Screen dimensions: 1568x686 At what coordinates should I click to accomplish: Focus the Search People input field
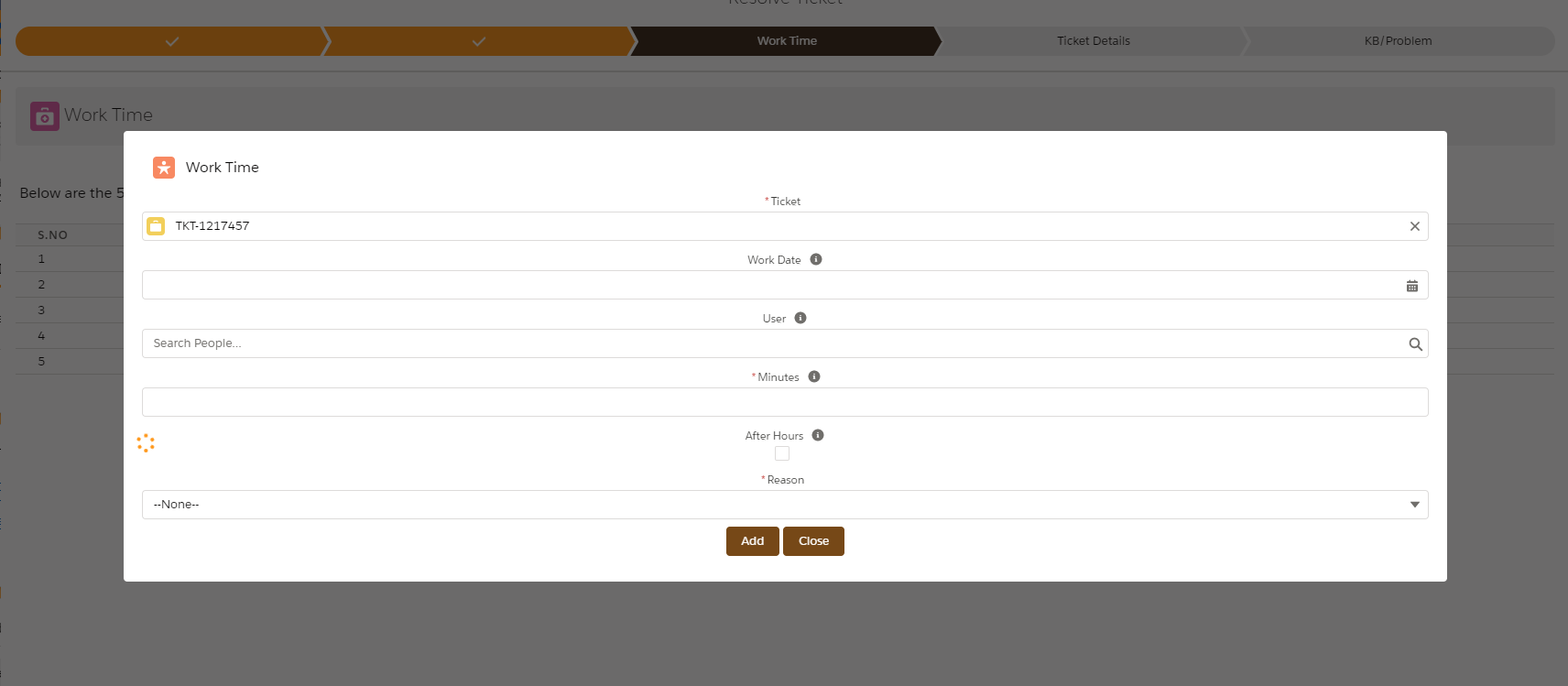coord(785,343)
